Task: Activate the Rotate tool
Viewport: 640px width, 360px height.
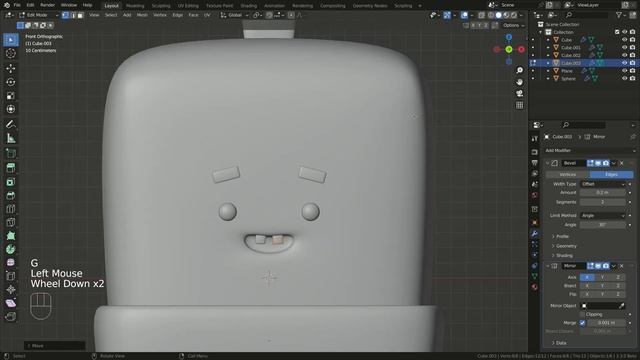Action: click(x=11, y=82)
